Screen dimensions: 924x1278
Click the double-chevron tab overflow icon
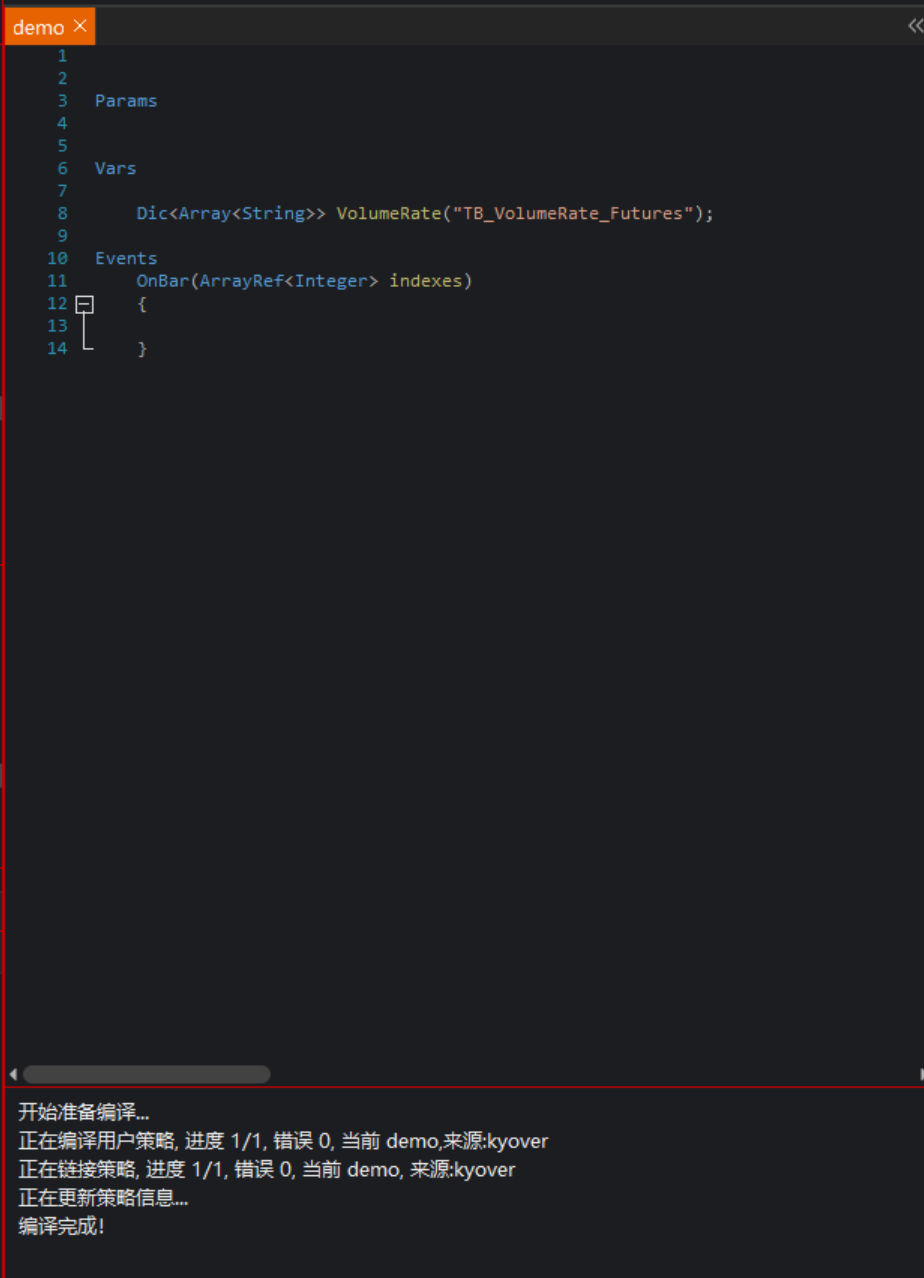(914, 26)
